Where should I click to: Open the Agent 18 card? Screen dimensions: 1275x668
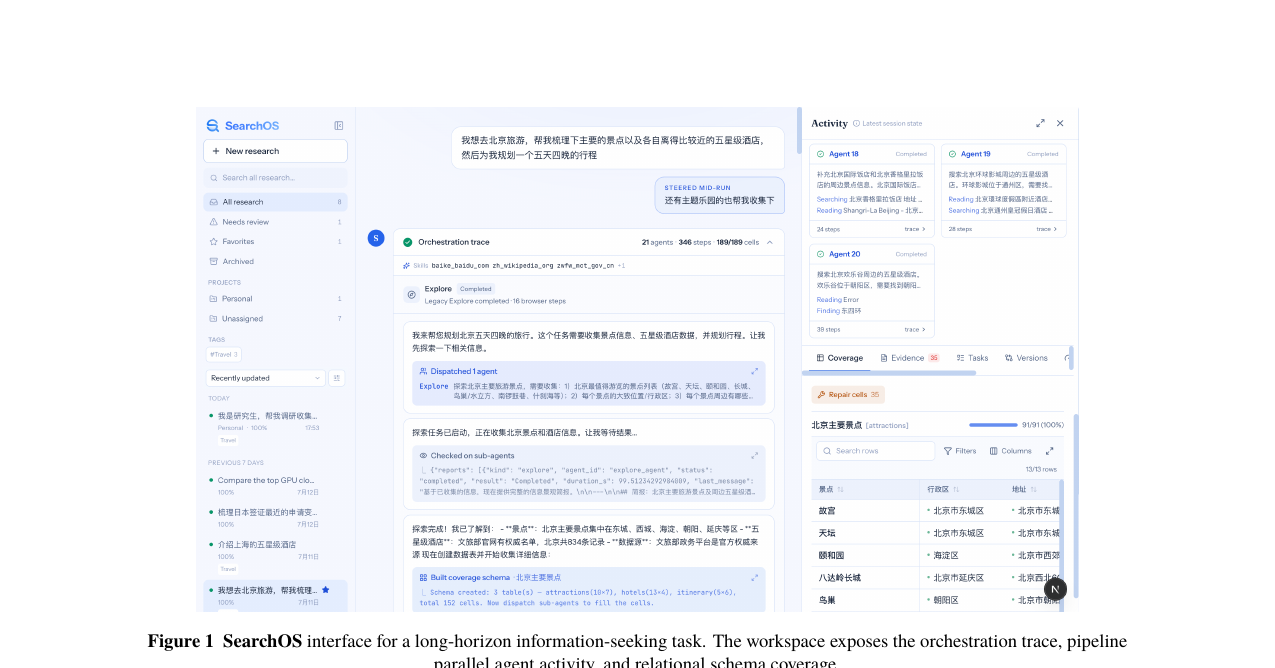click(x=872, y=191)
